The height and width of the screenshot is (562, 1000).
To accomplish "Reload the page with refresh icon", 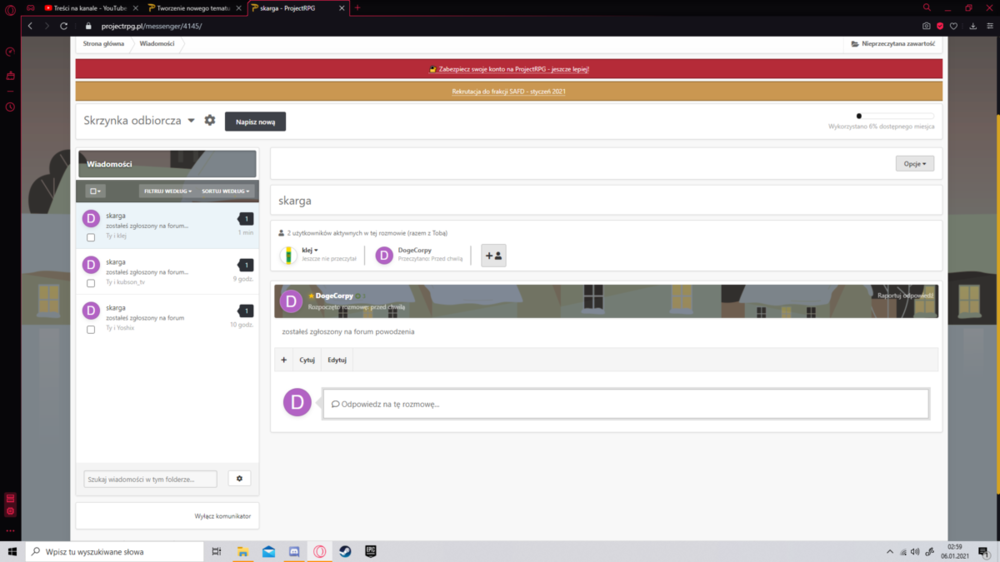I will [x=64, y=26].
